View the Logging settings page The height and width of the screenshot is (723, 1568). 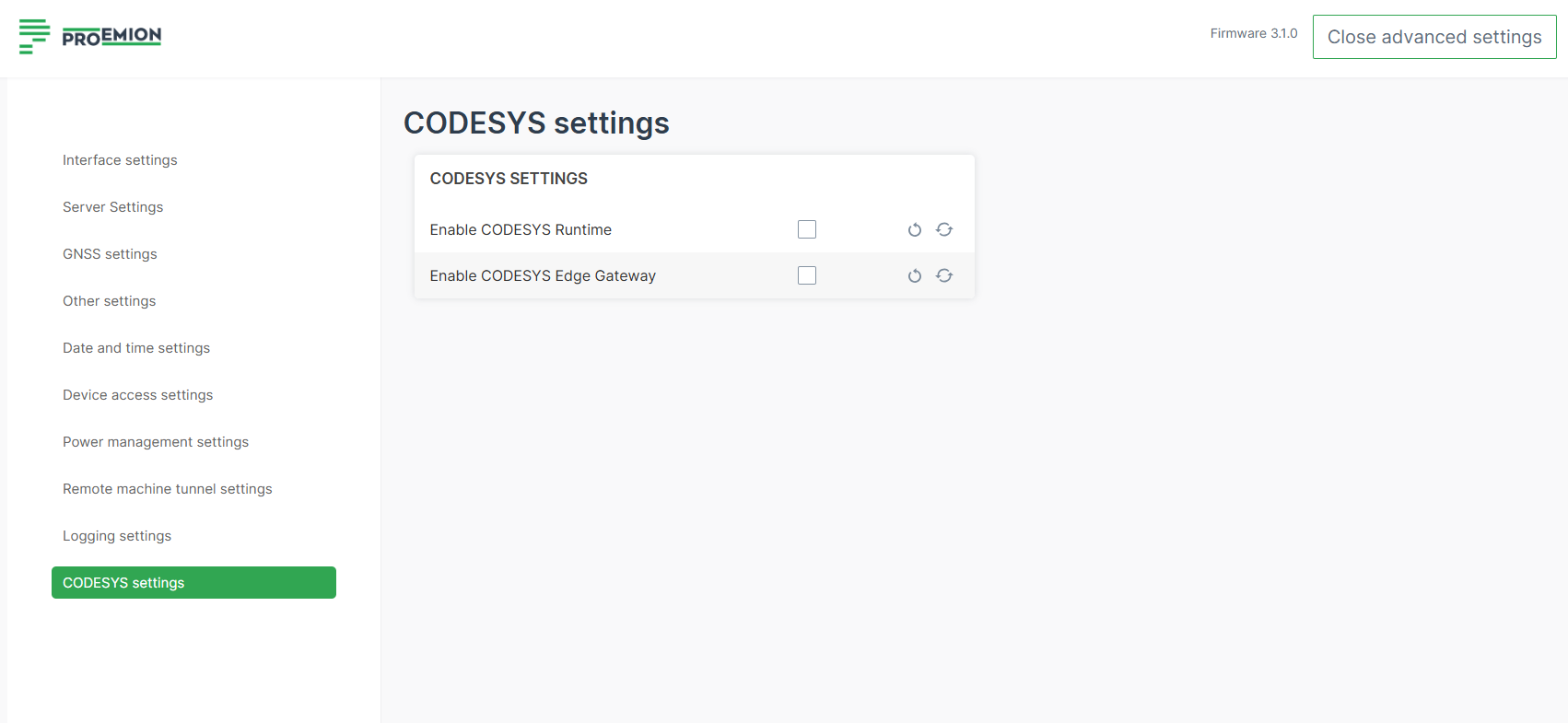[117, 536]
